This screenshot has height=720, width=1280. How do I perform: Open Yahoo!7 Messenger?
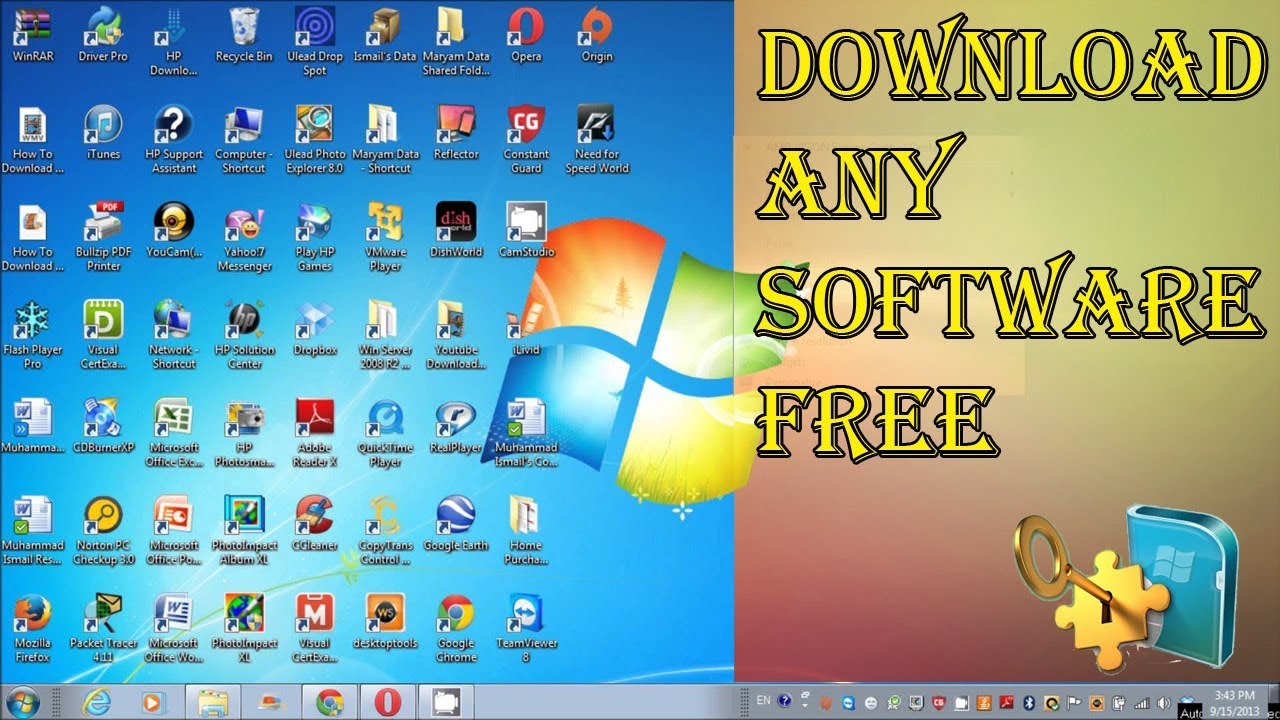pos(244,238)
